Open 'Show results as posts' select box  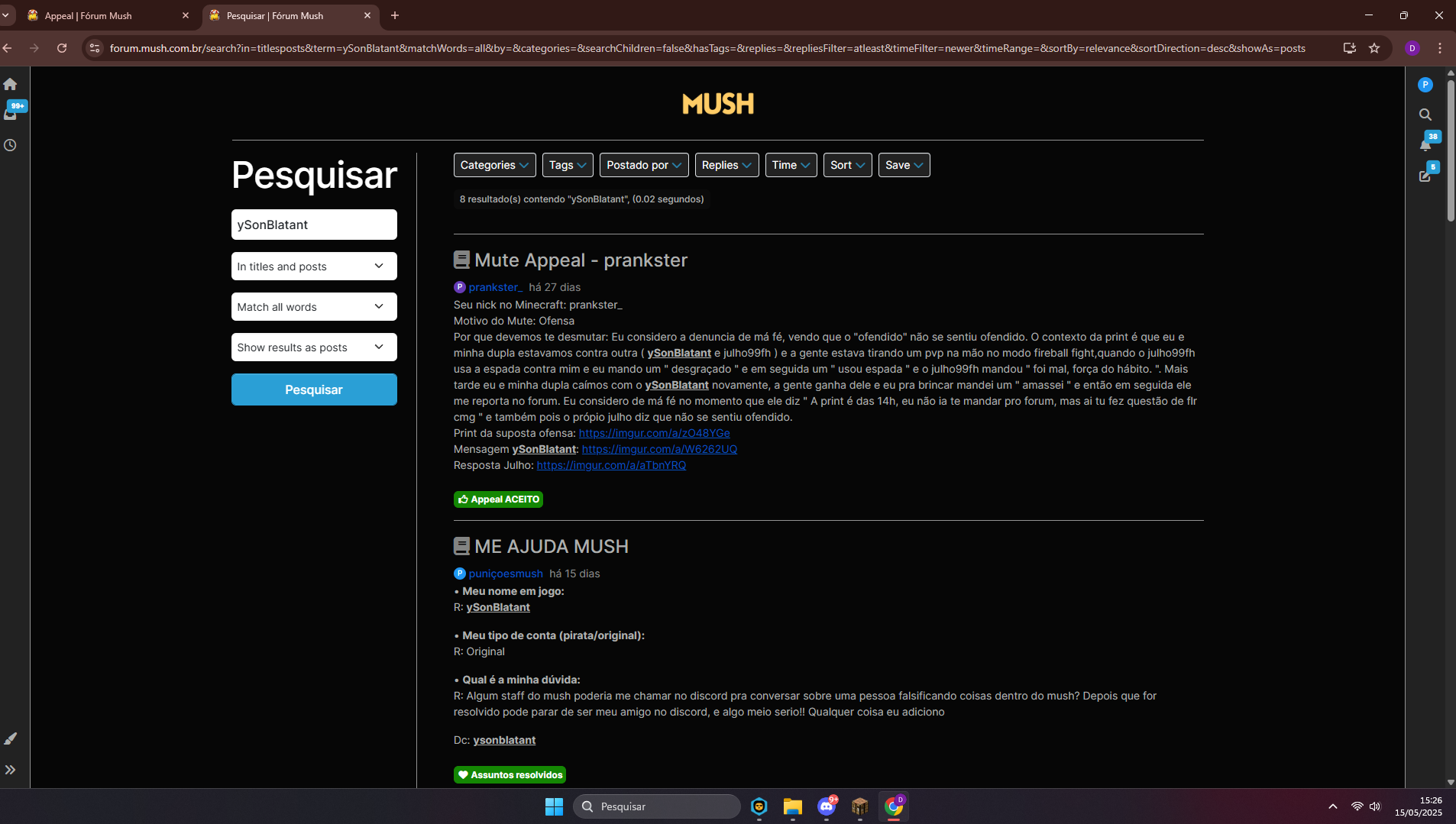[x=314, y=347]
